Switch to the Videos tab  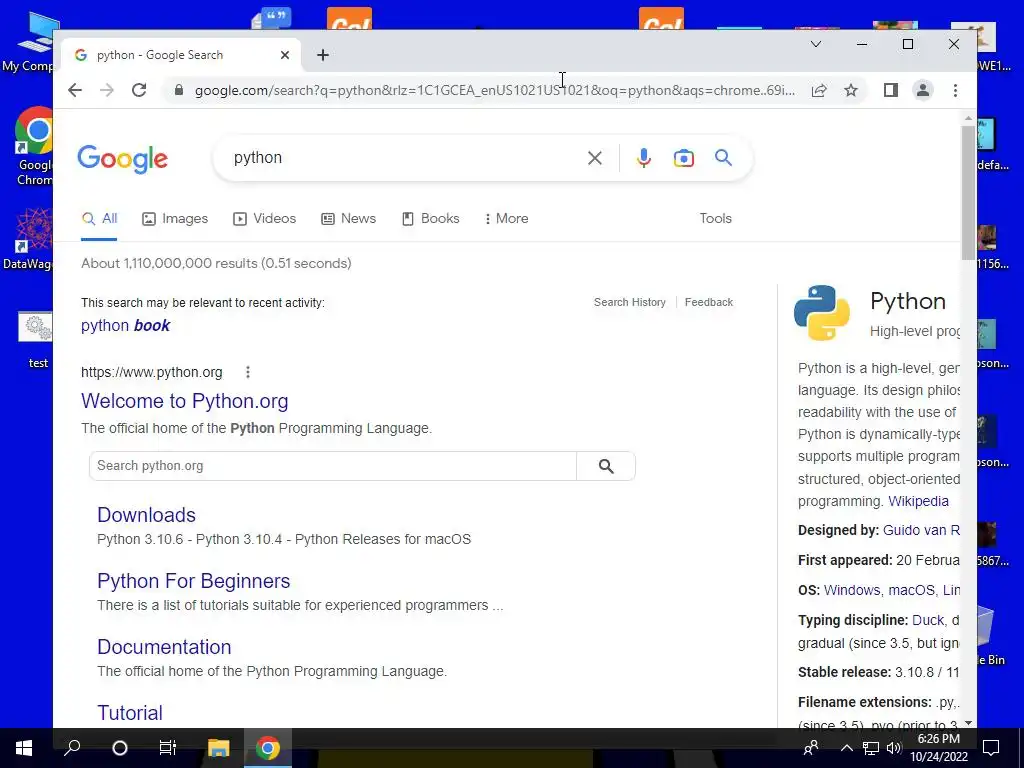point(264,219)
